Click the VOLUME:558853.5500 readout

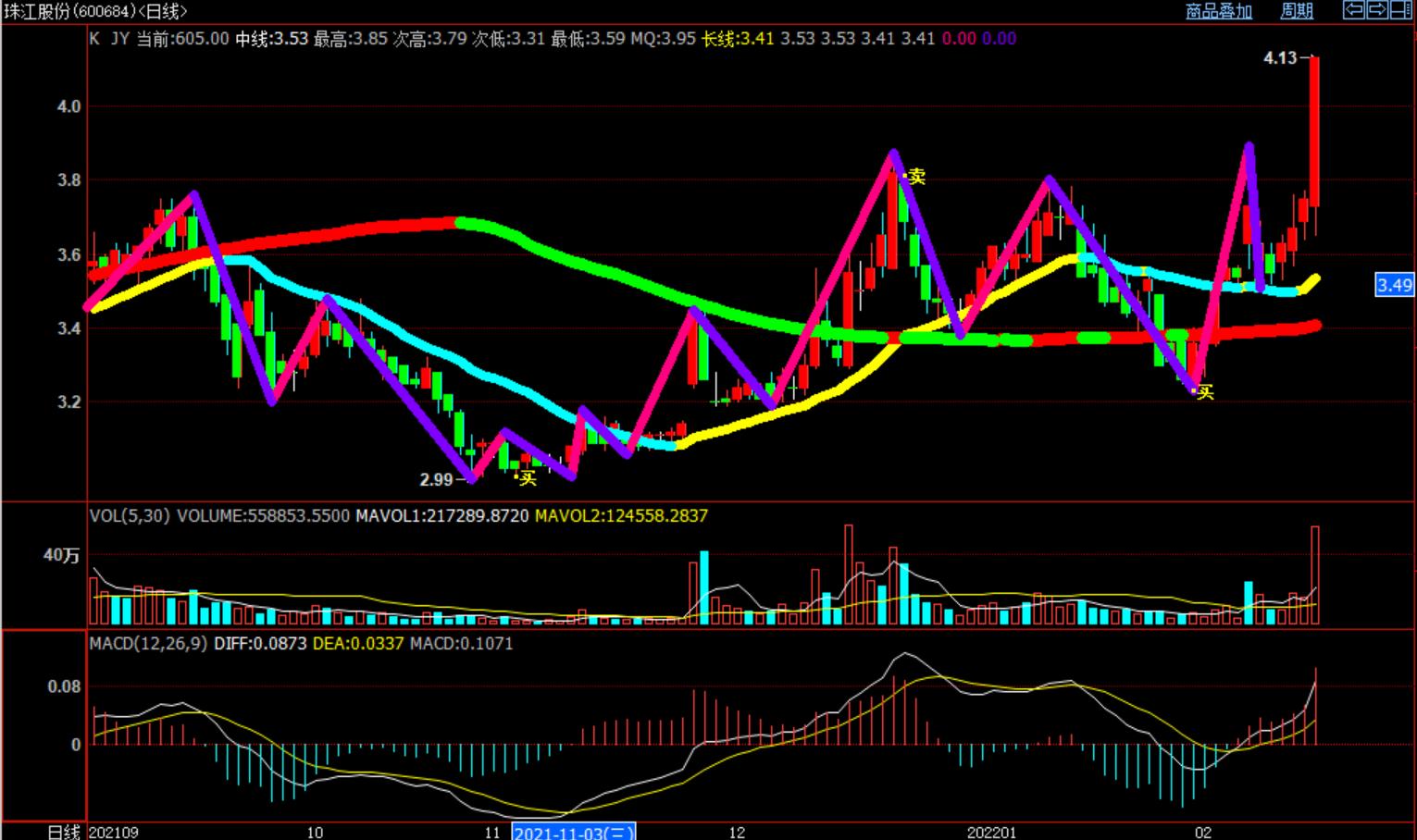[264, 515]
